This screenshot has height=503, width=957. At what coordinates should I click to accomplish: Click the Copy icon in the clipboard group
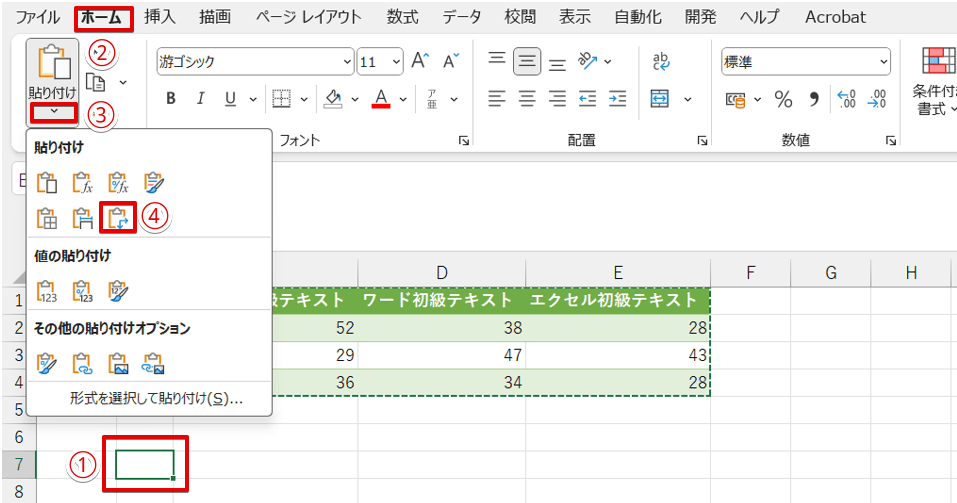coord(96,82)
